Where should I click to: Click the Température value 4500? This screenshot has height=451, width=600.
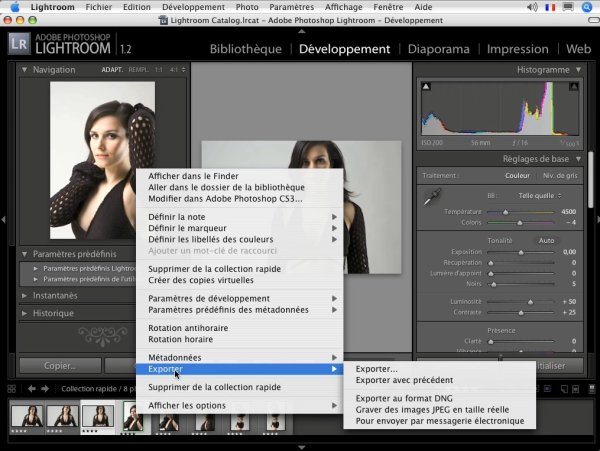(x=568, y=212)
